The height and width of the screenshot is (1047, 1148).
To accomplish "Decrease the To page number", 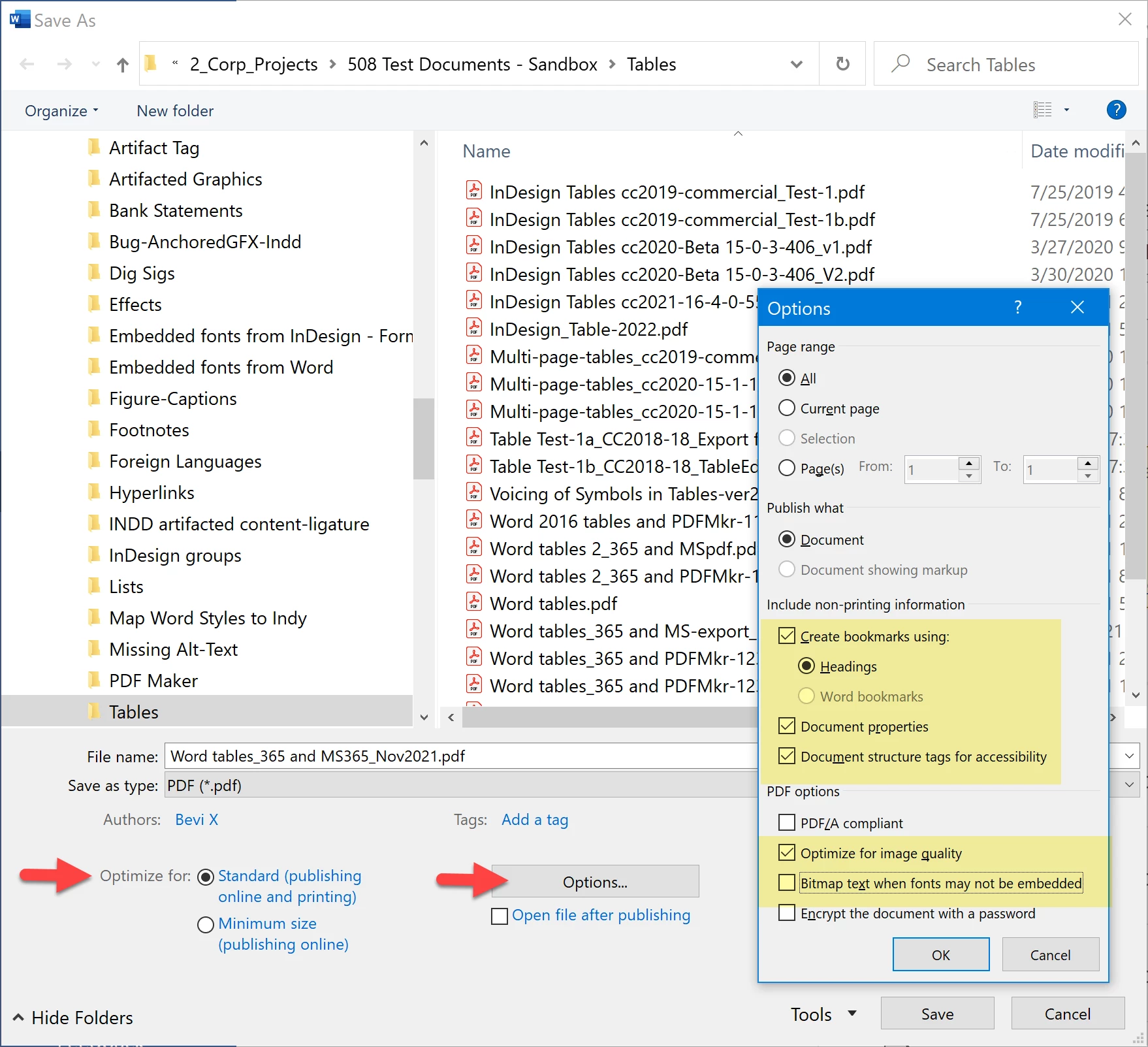I will [1088, 476].
